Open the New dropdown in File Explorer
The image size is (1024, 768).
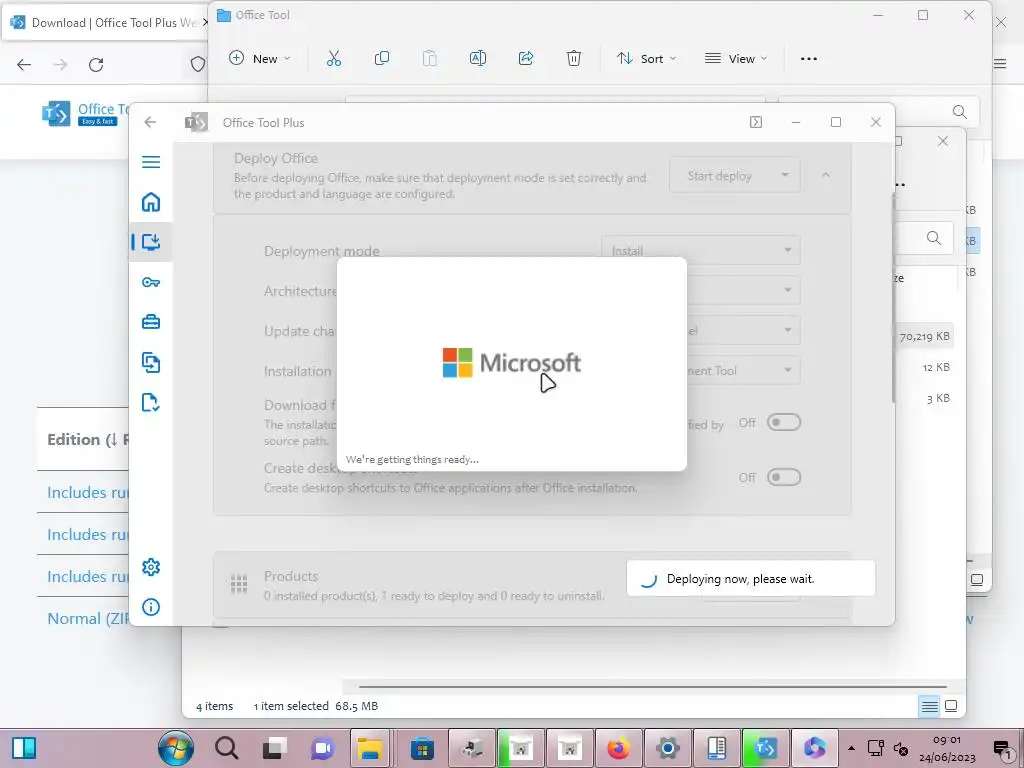(x=259, y=59)
